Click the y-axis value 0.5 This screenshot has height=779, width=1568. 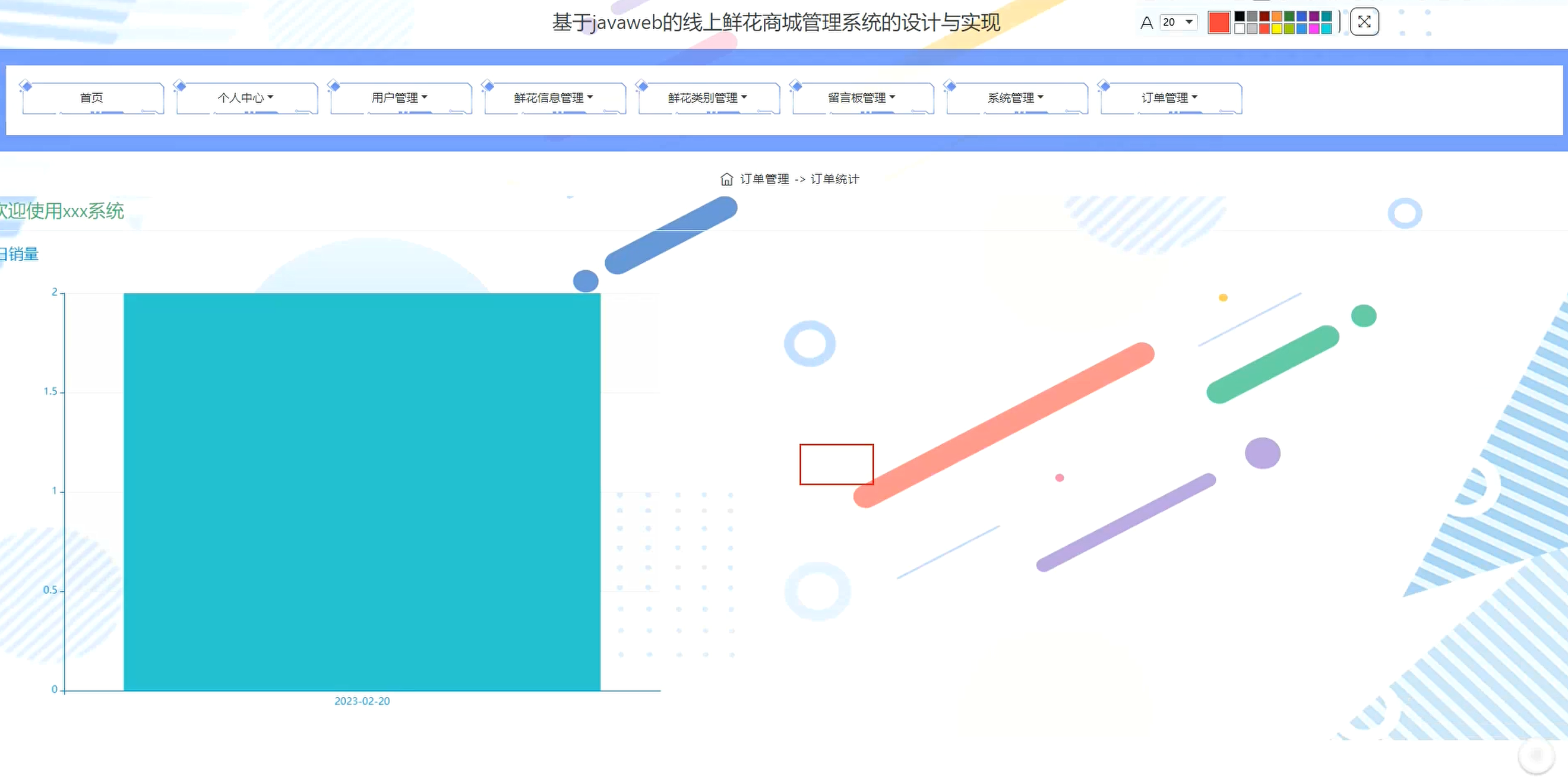[x=50, y=590]
